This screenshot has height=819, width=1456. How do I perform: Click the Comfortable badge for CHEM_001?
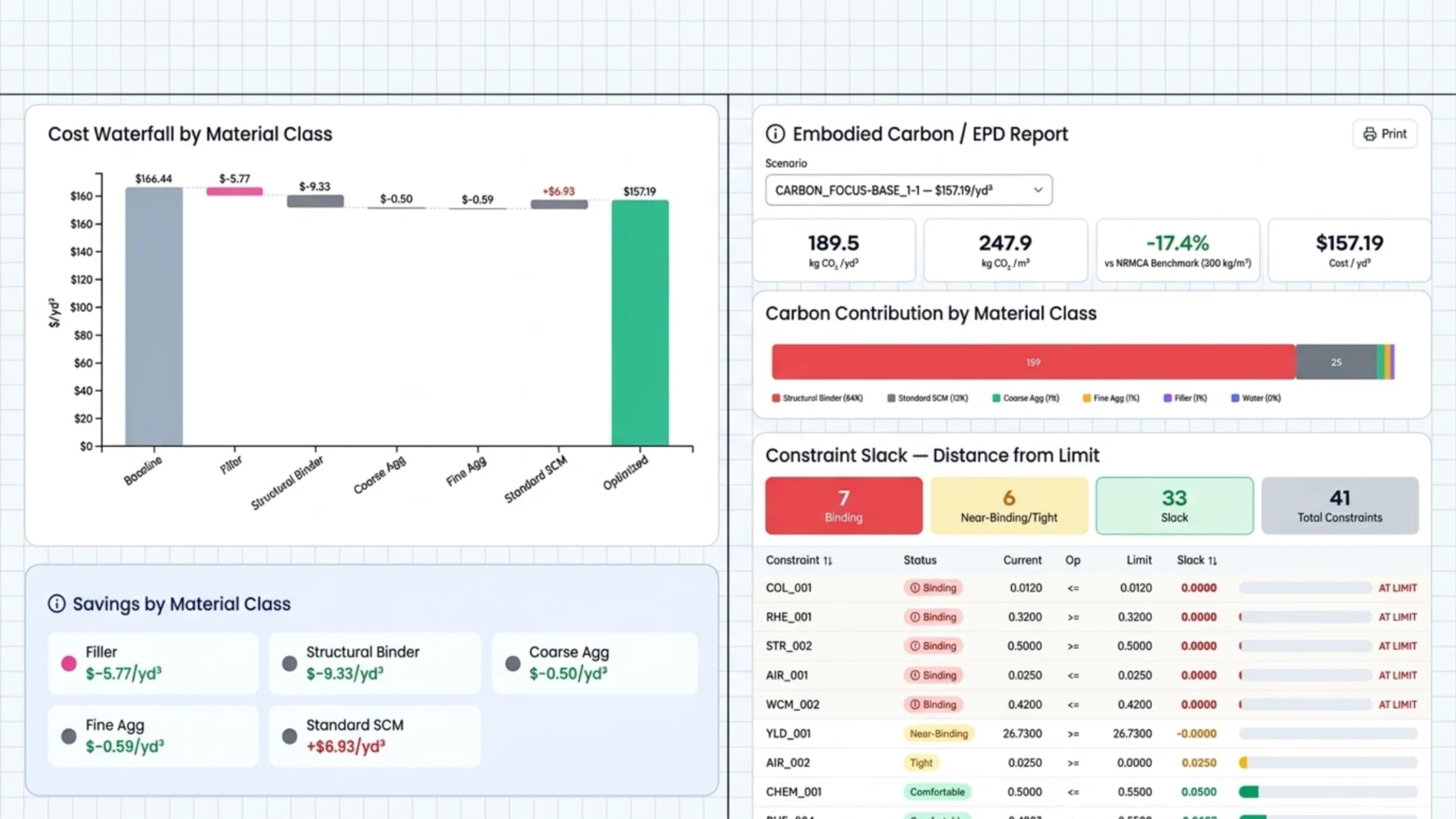[937, 792]
